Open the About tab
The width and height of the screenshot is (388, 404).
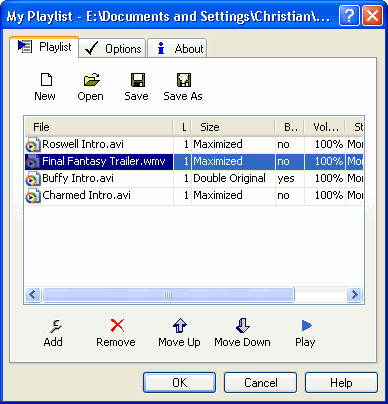click(177, 49)
